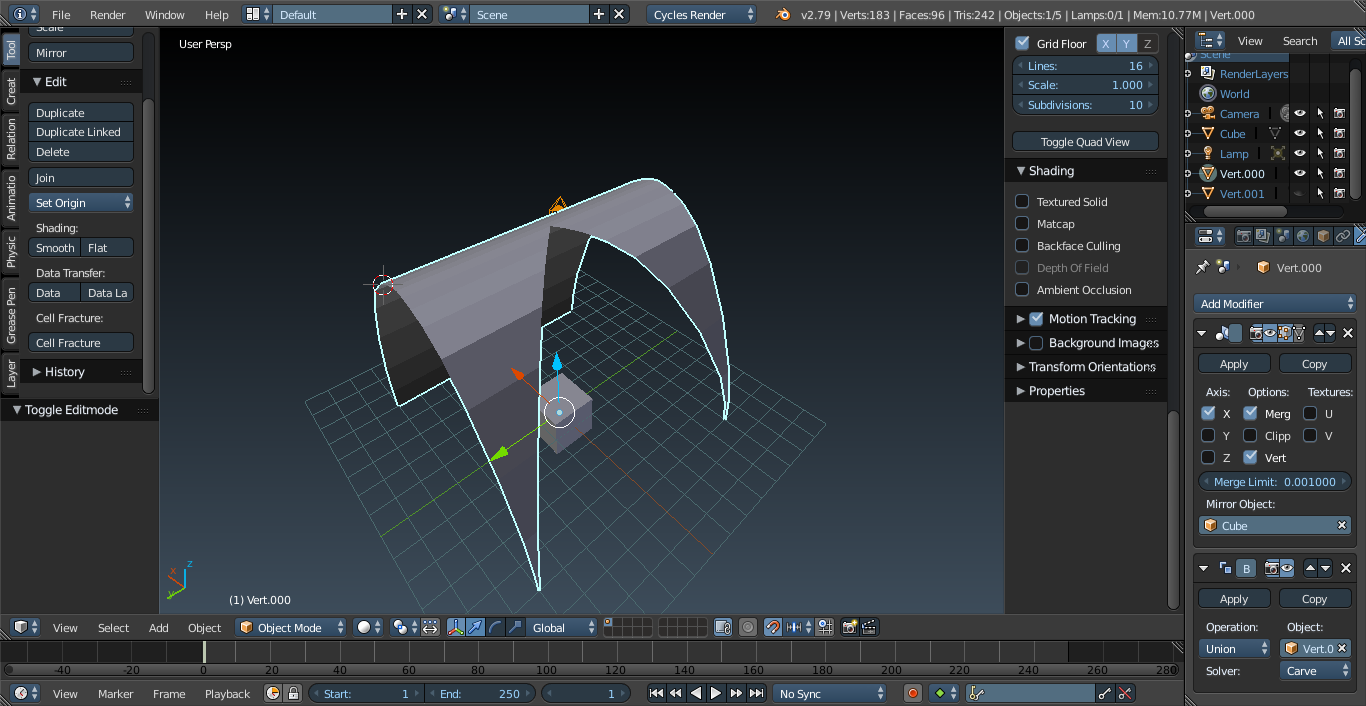
Task: Click the Merge Limit value field
Action: [1274, 482]
